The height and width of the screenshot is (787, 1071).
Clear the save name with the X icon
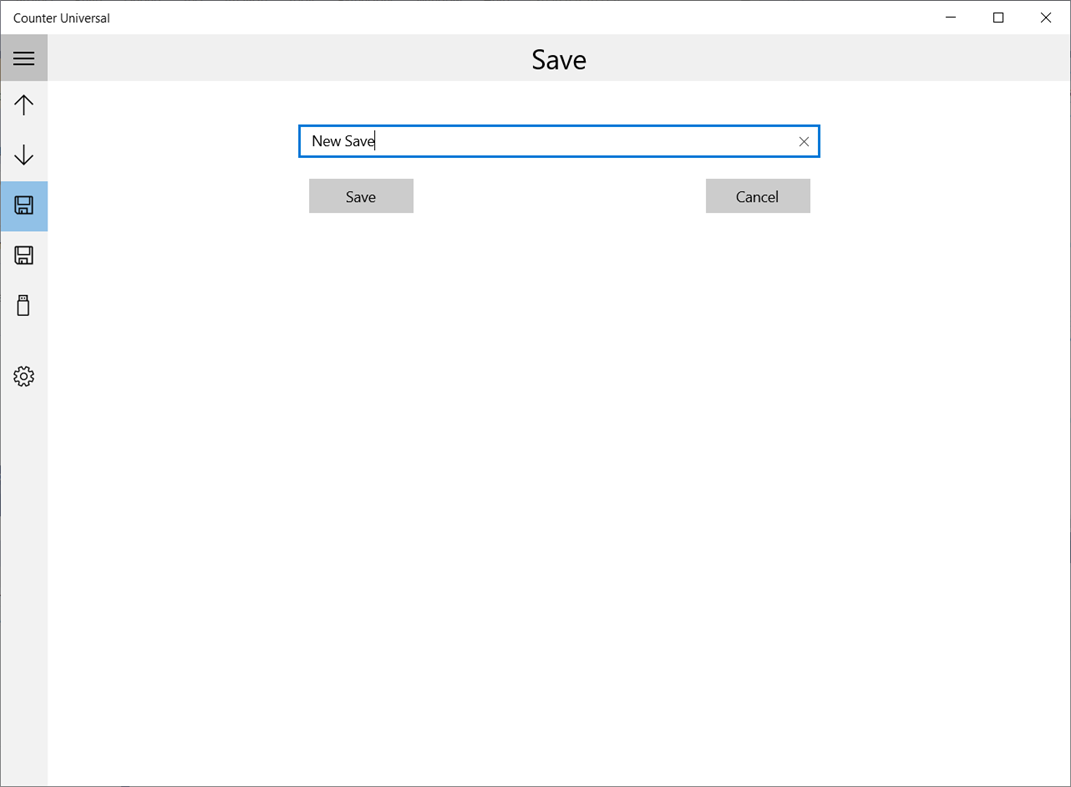pyautogui.click(x=804, y=141)
